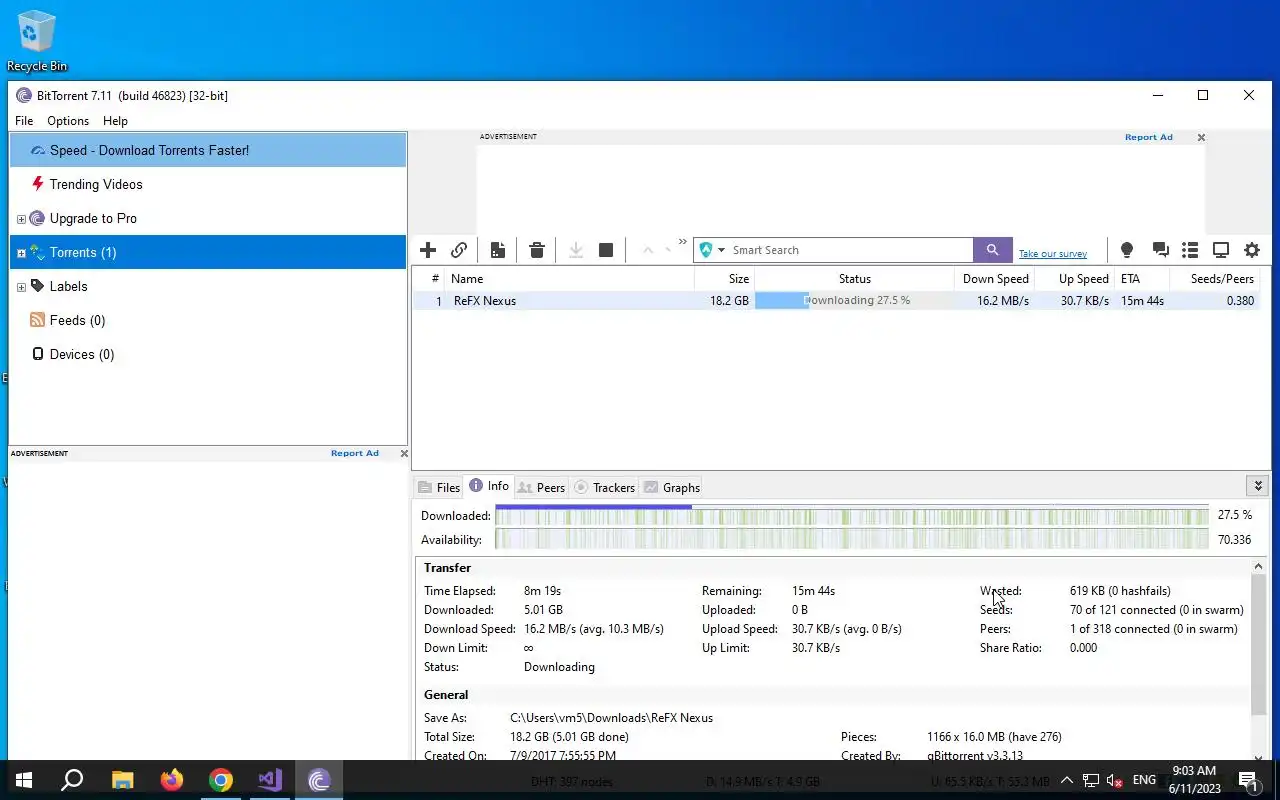The image size is (1280, 800).
Task: Switch to the Graphs tab
Action: [672, 487]
